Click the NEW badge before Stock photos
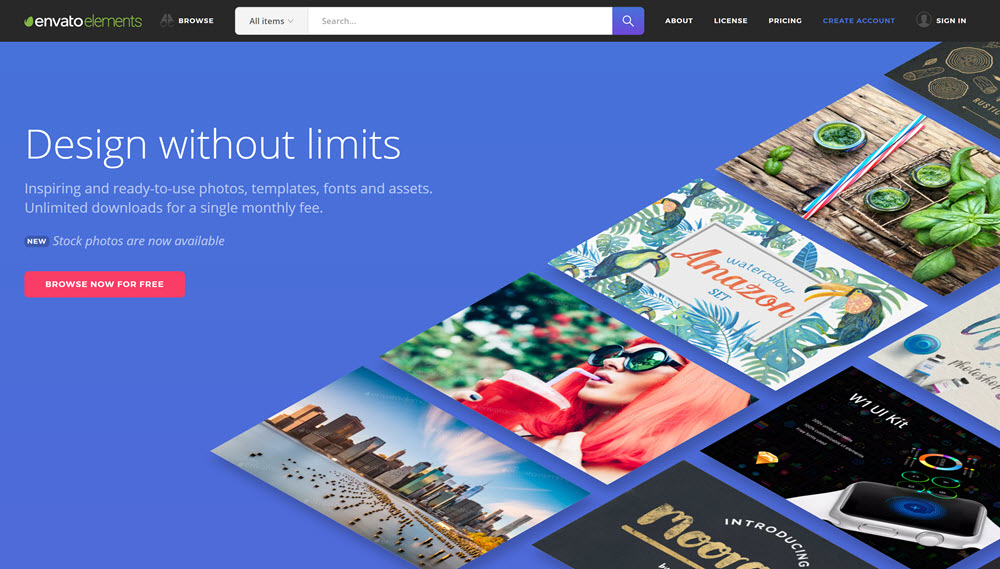This screenshot has width=1000, height=569. coord(37,241)
